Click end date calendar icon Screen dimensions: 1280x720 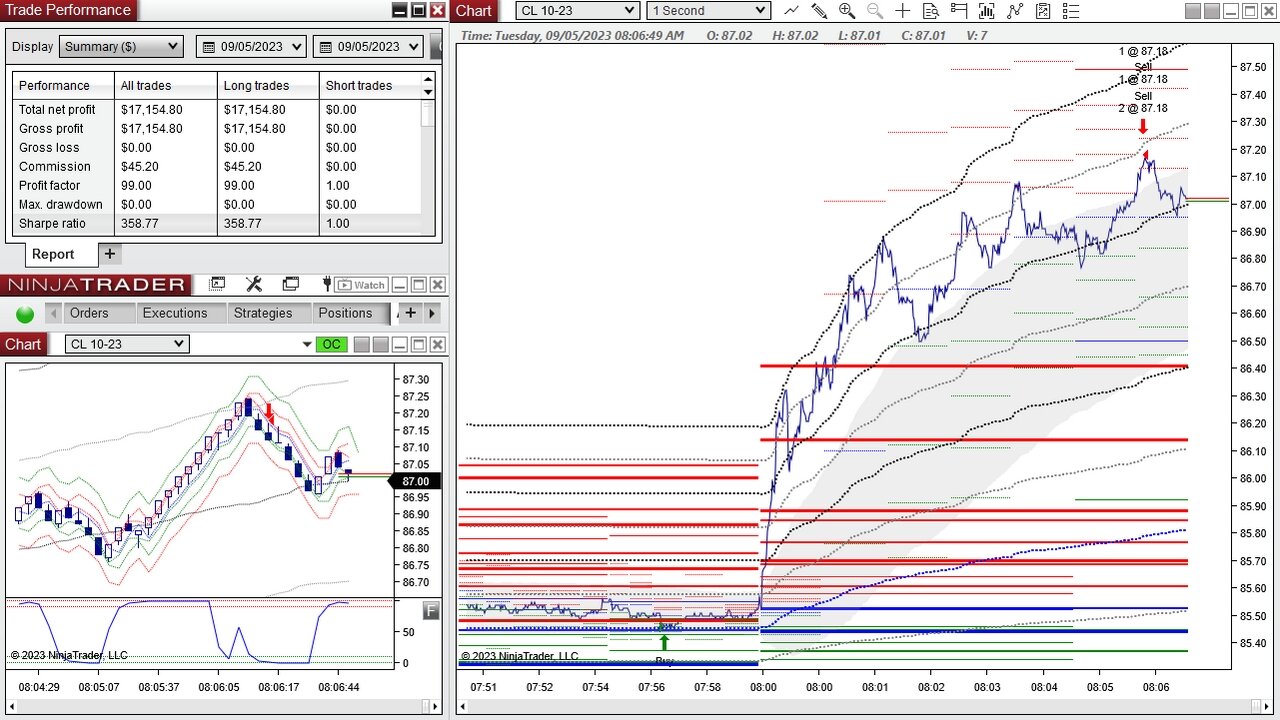click(327, 47)
